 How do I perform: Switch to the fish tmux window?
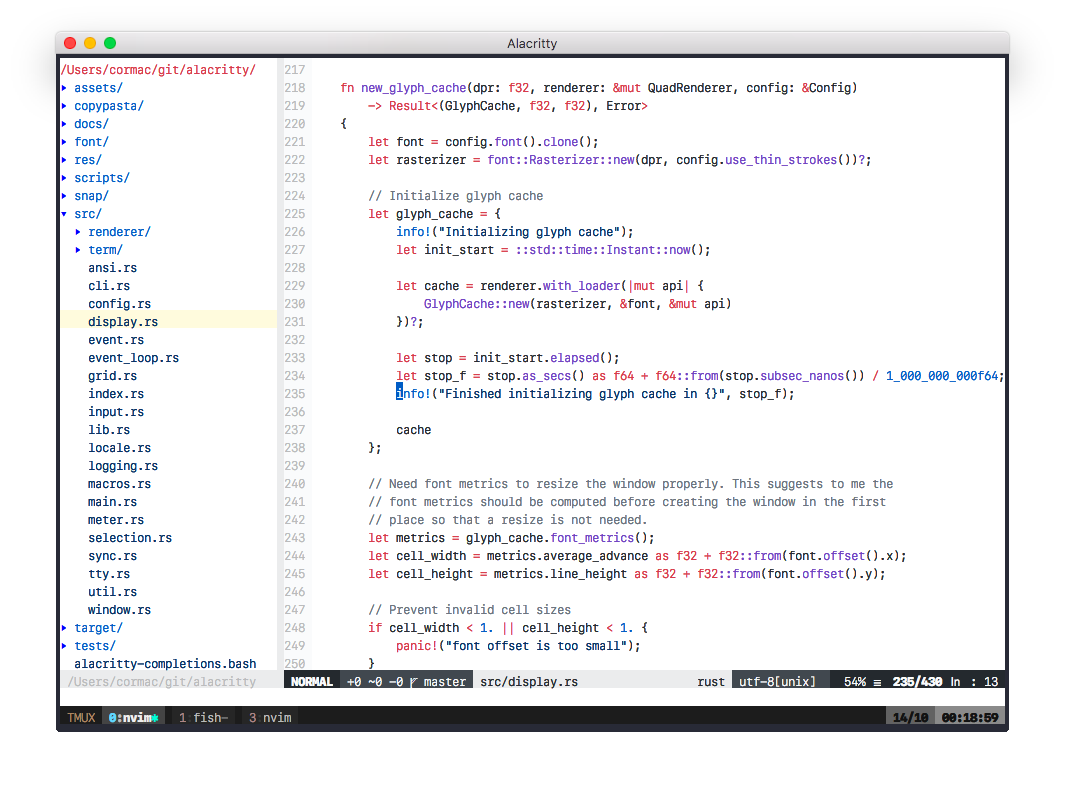pyautogui.click(x=203, y=717)
